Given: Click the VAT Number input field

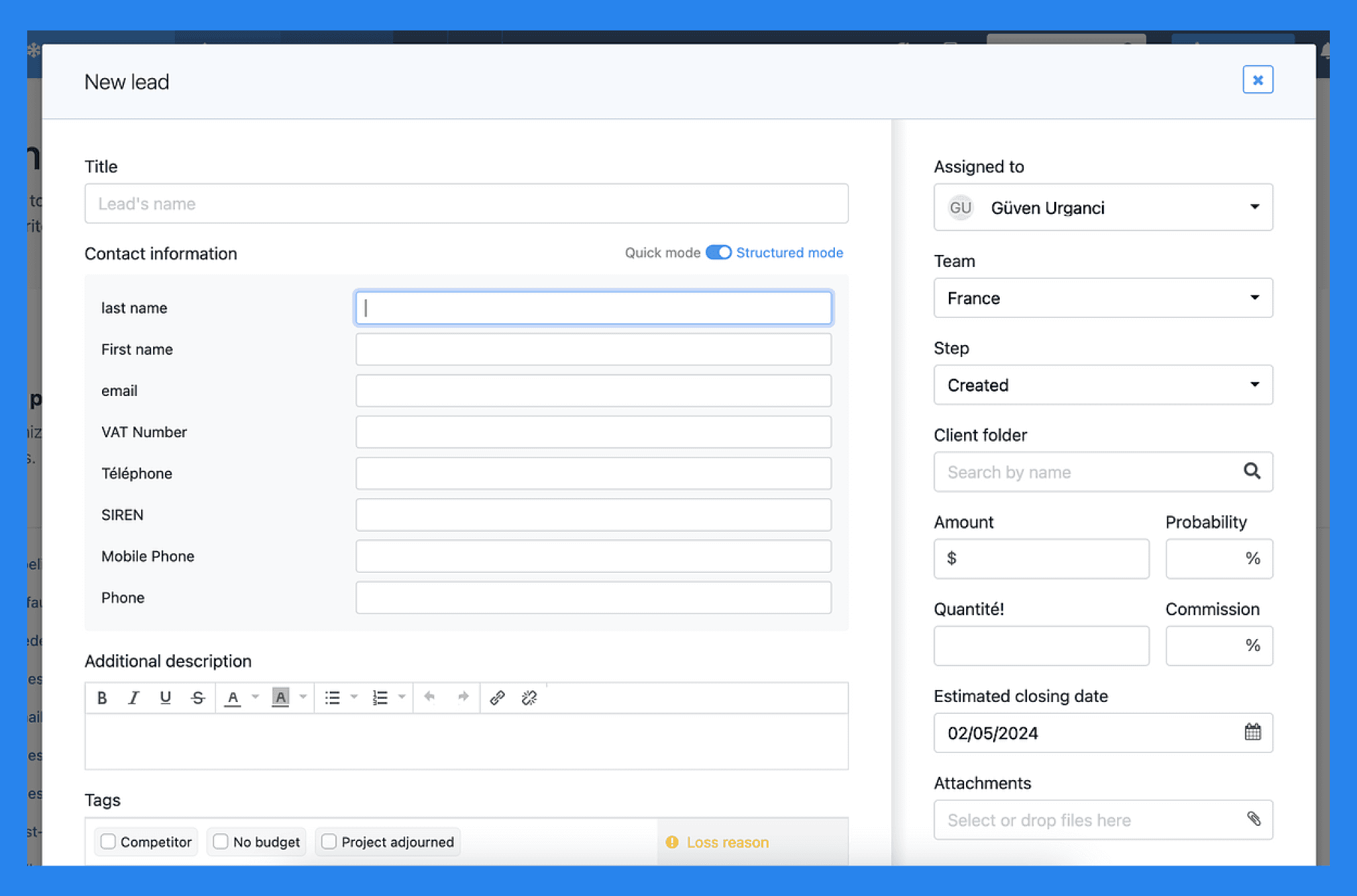Looking at the screenshot, I should point(593,432).
